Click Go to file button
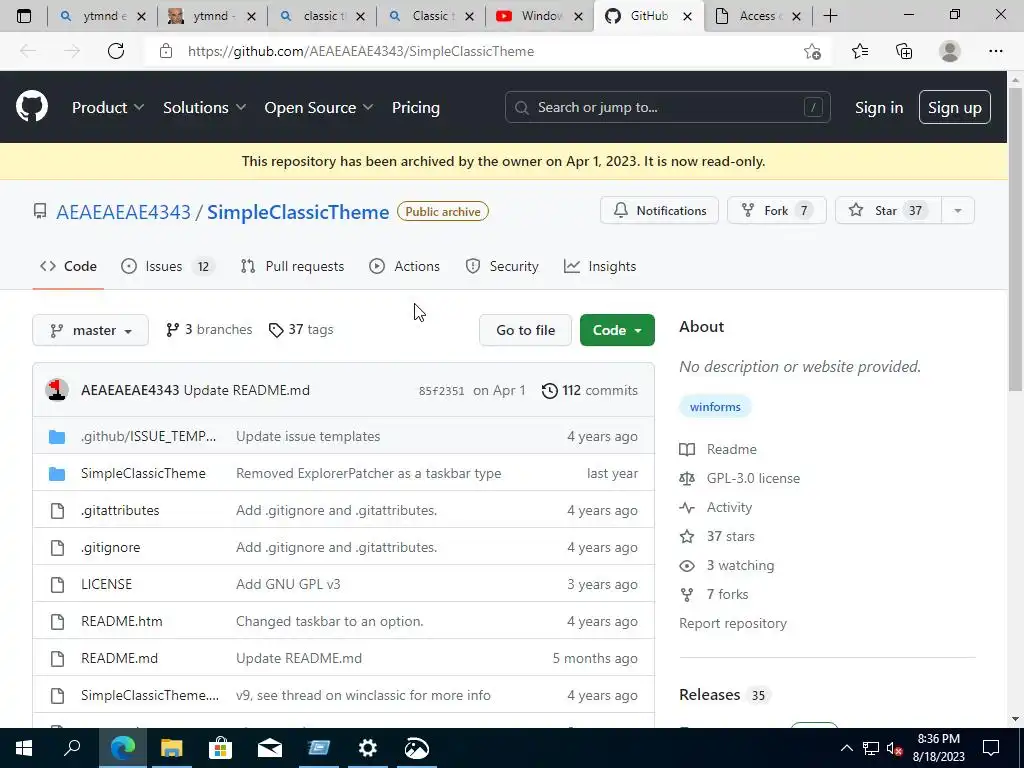Screen dimensions: 1024x768 (525, 330)
